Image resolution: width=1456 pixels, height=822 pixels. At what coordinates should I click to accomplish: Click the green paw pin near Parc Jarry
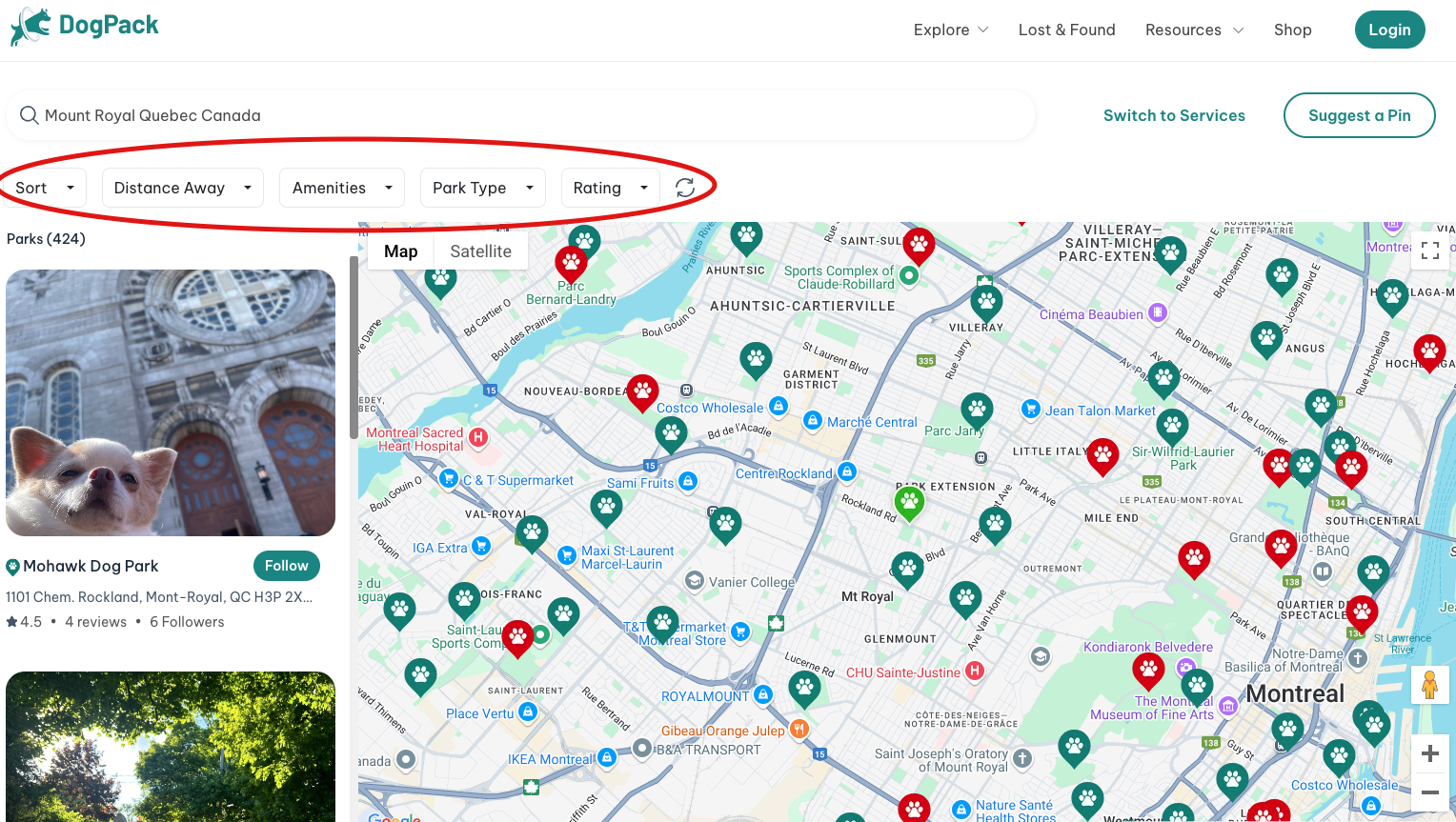tap(976, 408)
